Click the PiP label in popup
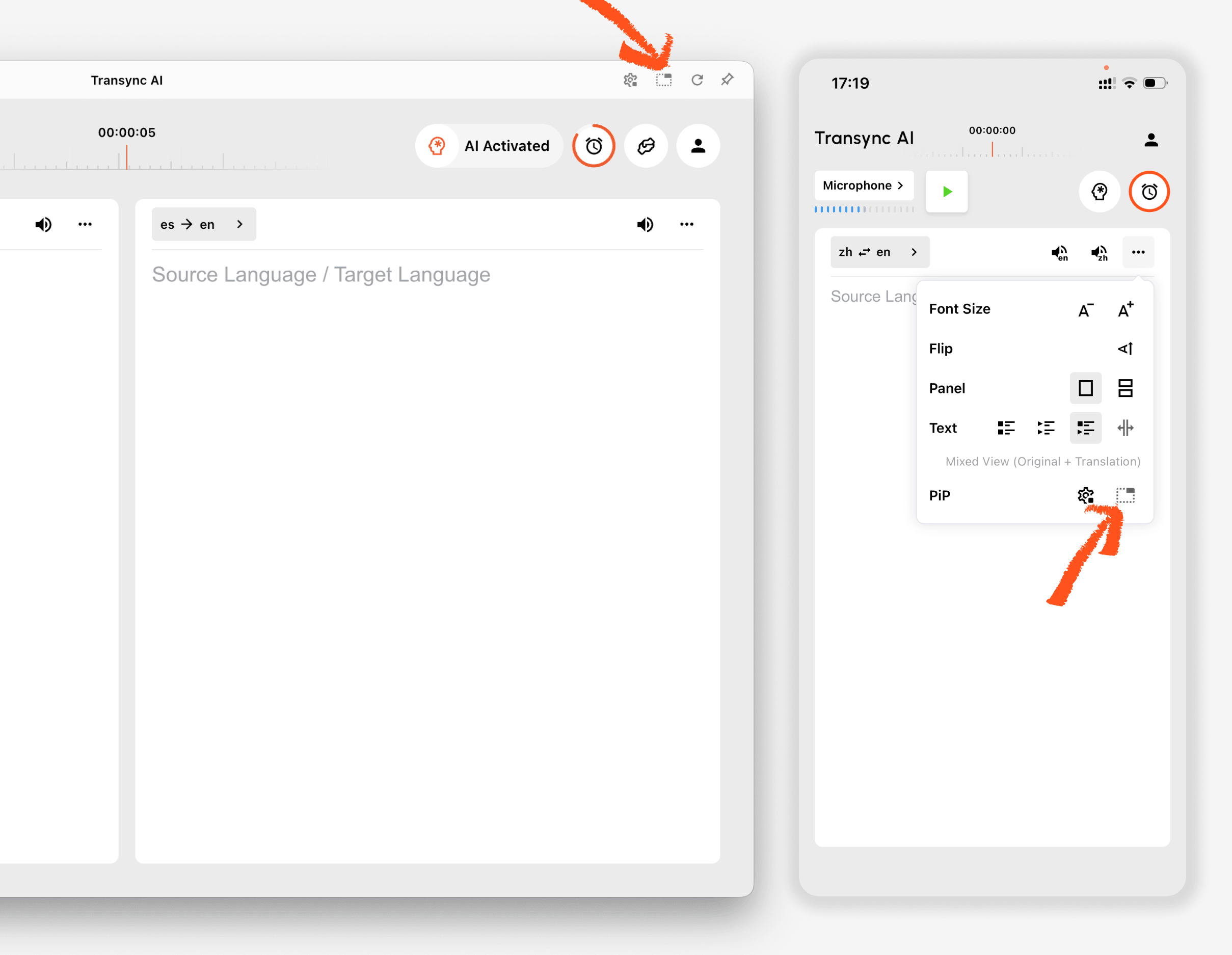The height and width of the screenshot is (955, 1232). tap(940, 496)
